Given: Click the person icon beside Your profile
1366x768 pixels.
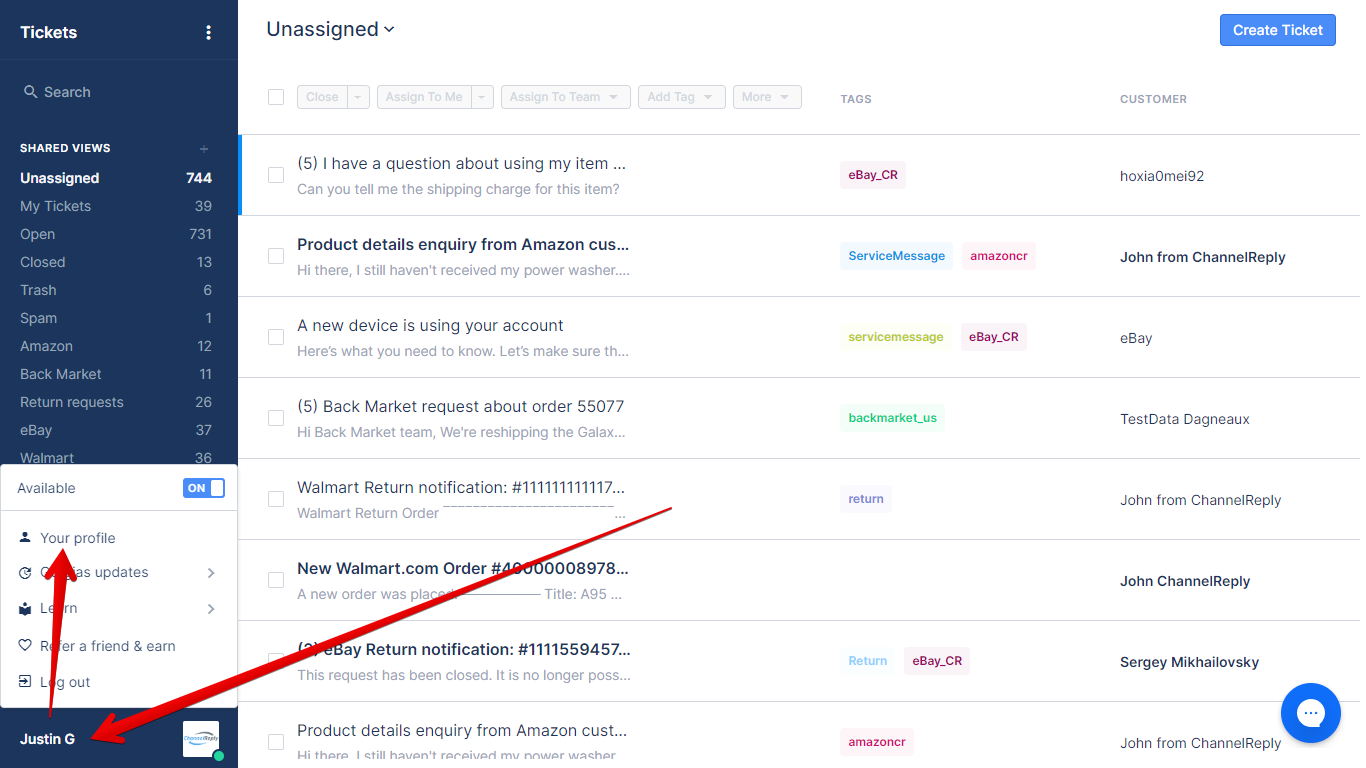Looking at the screenshot, I should pos(25,537).
